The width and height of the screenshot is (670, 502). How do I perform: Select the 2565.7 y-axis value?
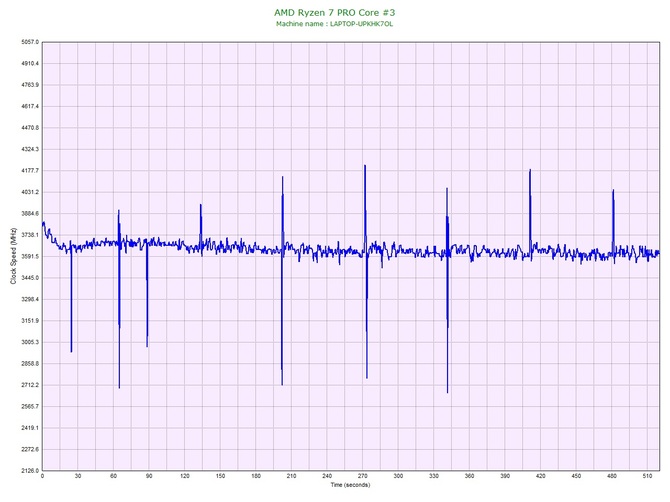click(x=30, y=406)
